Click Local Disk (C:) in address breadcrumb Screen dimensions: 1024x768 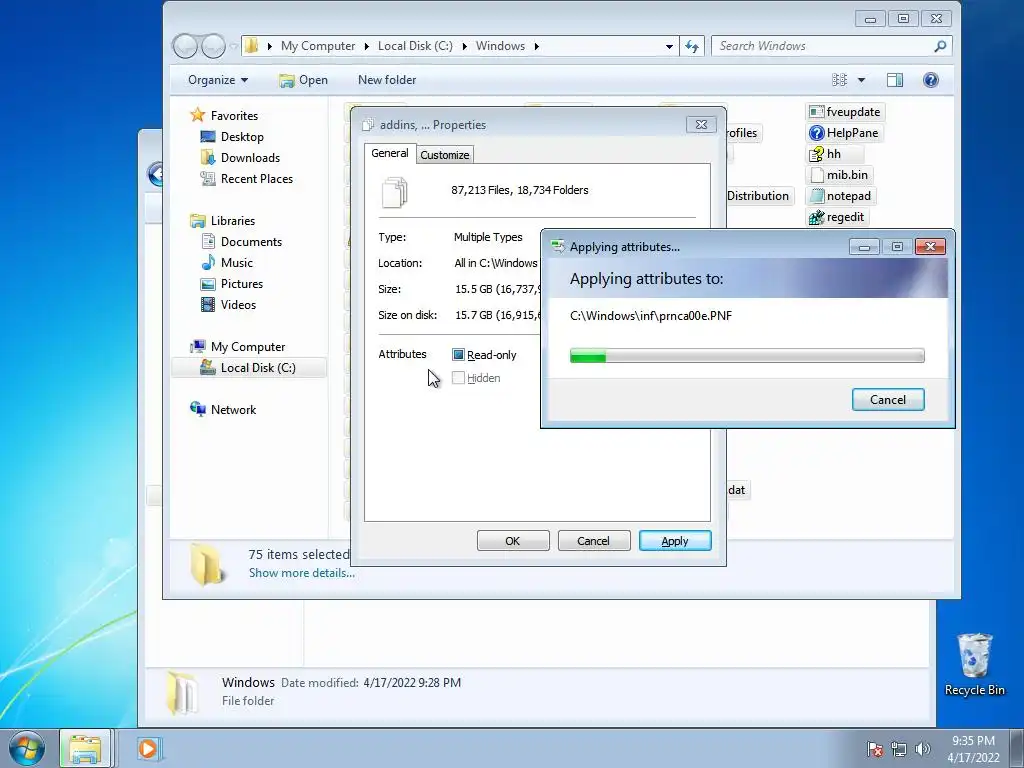(415, 46)
